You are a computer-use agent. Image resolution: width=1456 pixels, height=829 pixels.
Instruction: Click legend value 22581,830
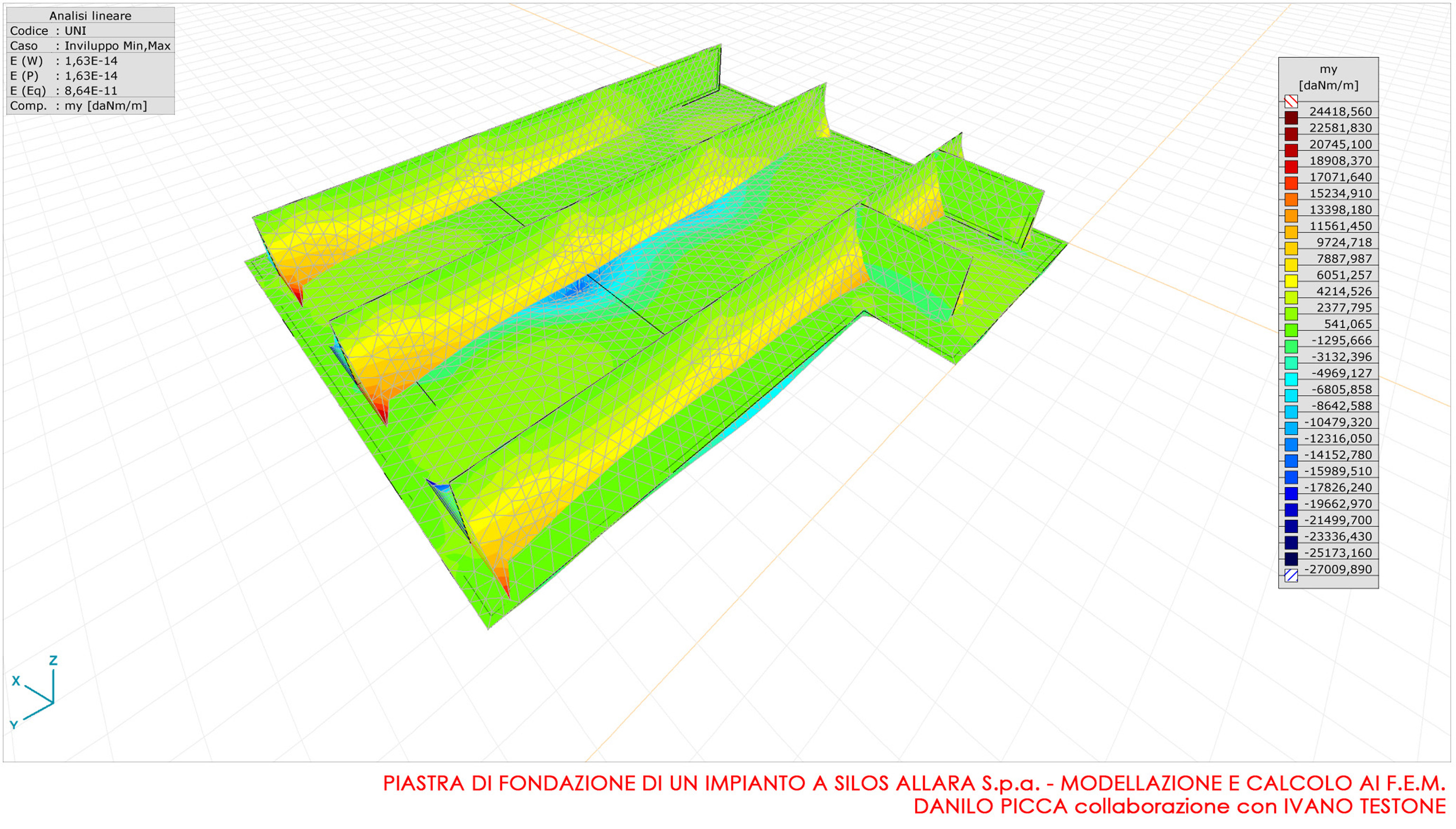1340,128
